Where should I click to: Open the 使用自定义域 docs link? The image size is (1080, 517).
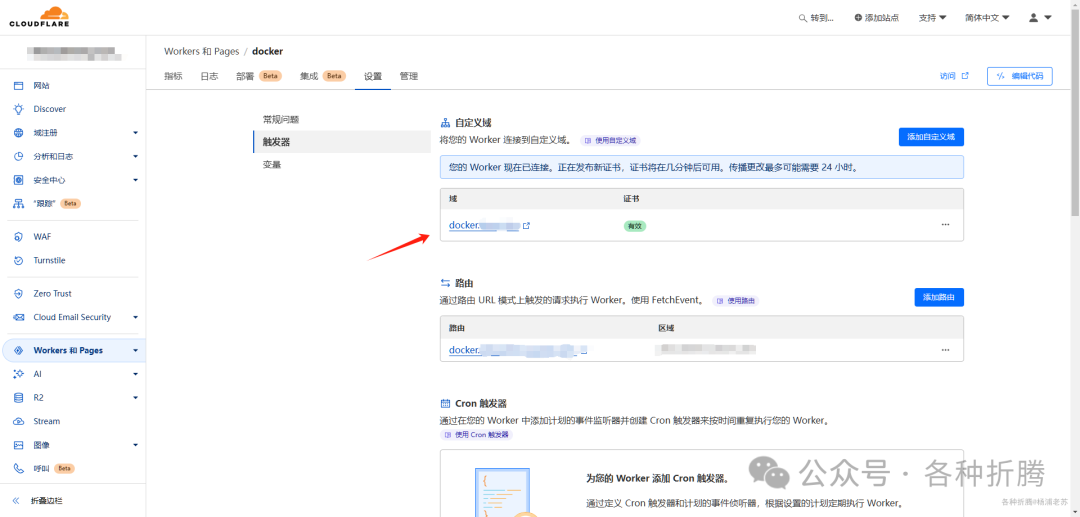pyautogui.click(x=610, y=140)
